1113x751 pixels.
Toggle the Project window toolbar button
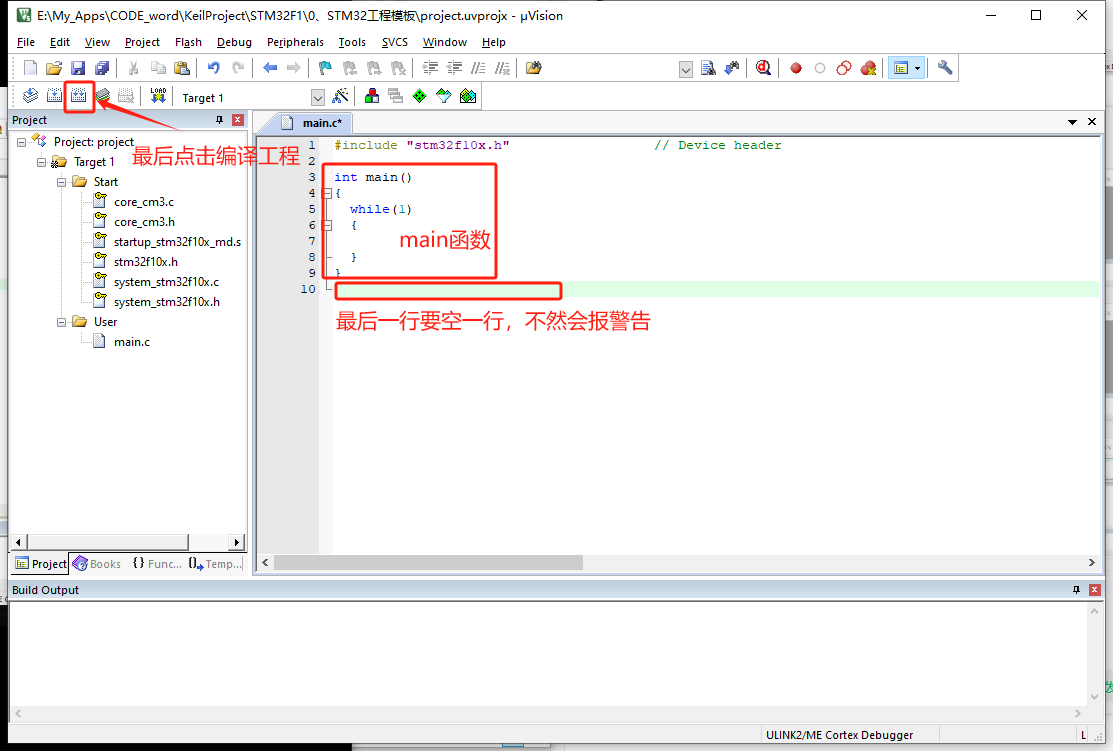901,68
